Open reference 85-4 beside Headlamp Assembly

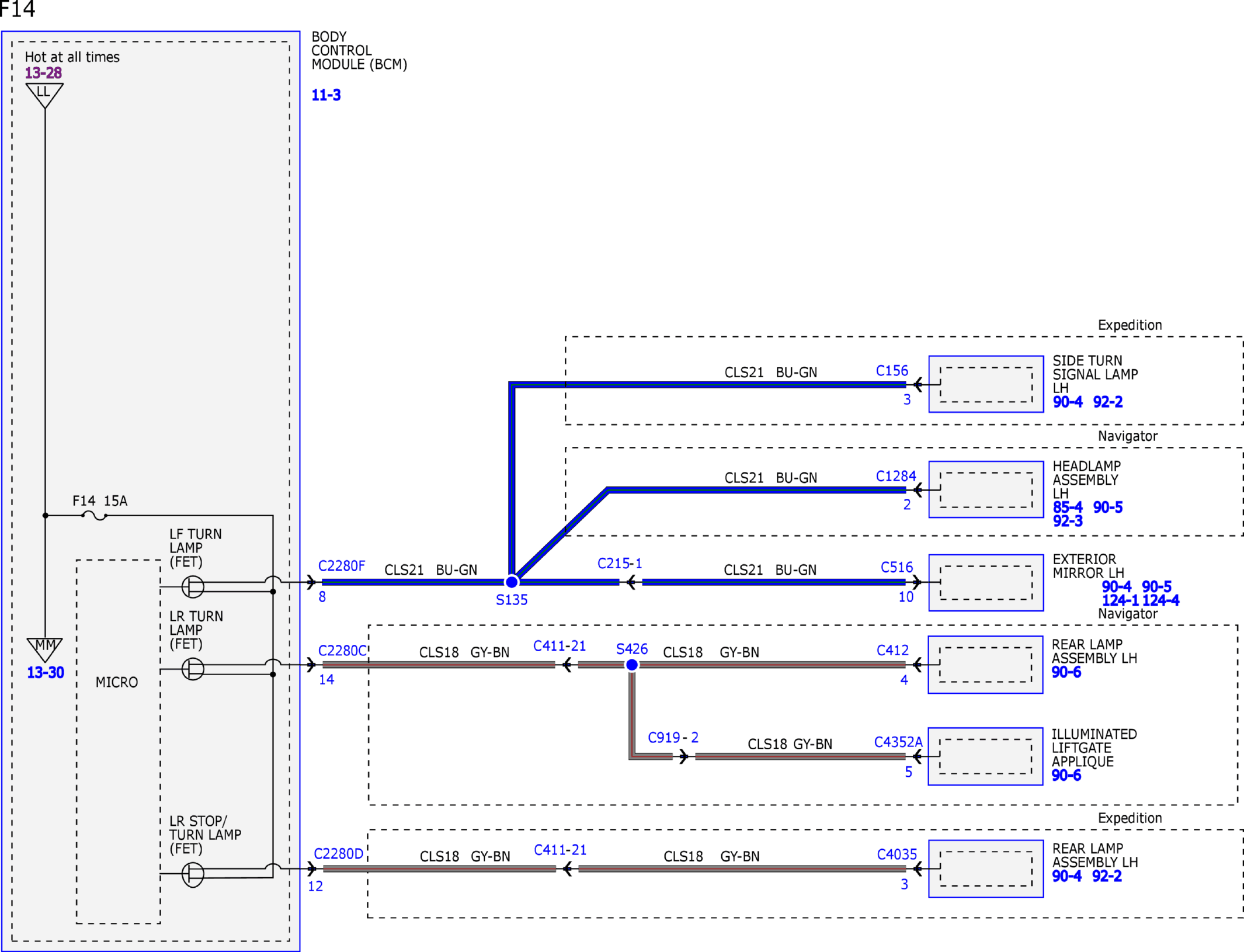[1068, 507]
